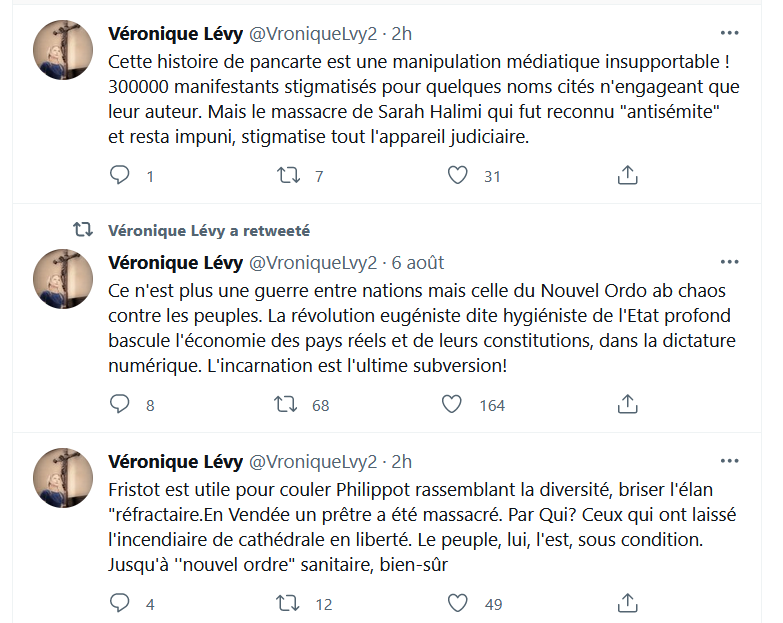Open more options for the 6 août tweet
Screen dimensions: 783x623
730,263
